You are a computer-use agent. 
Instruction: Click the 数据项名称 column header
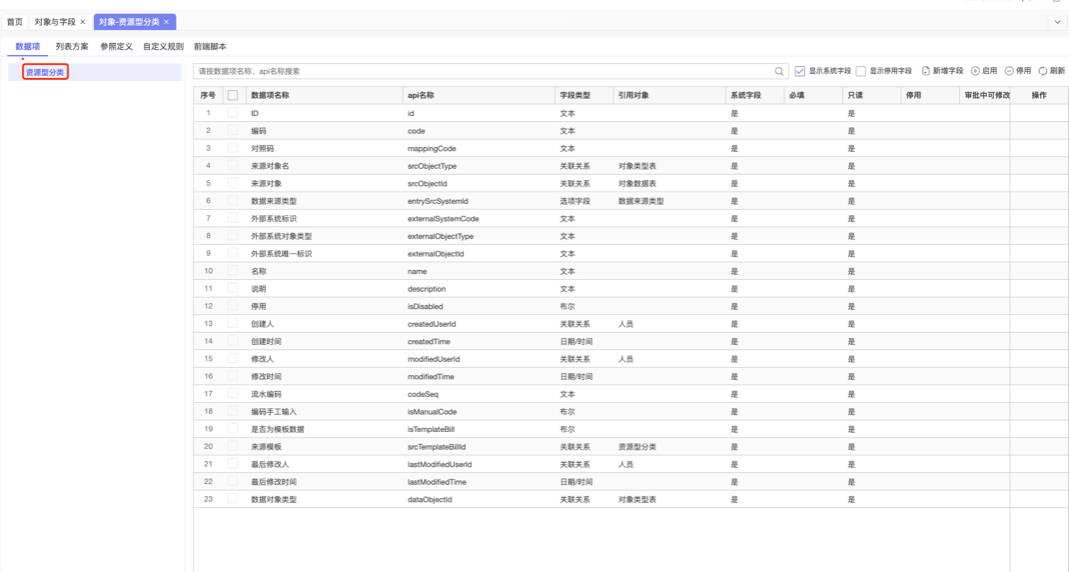point(270,95)
